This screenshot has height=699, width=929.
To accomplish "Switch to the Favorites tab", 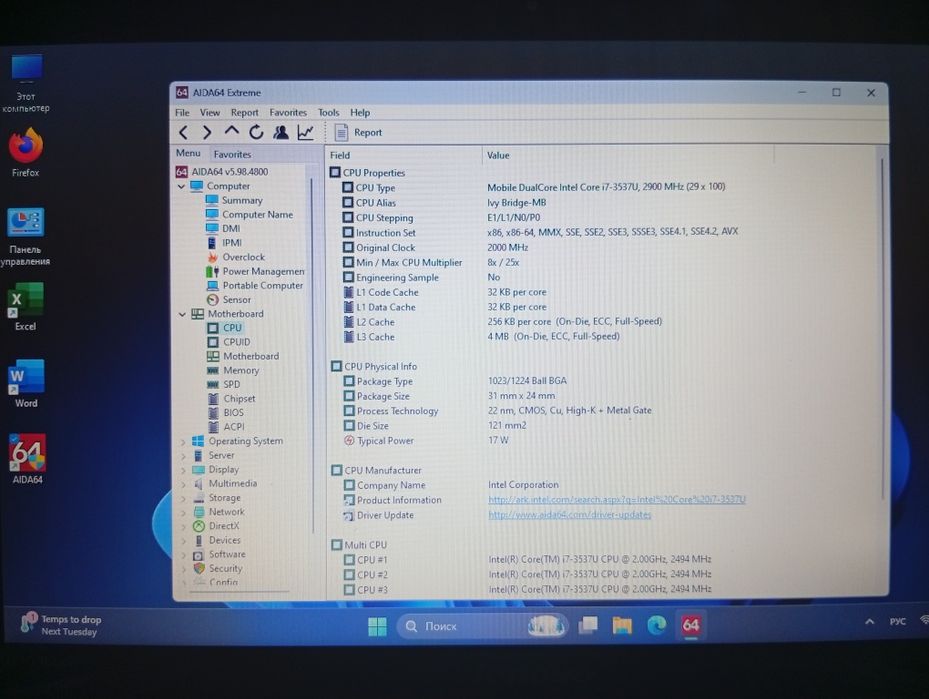I will (x=232, y=155).
